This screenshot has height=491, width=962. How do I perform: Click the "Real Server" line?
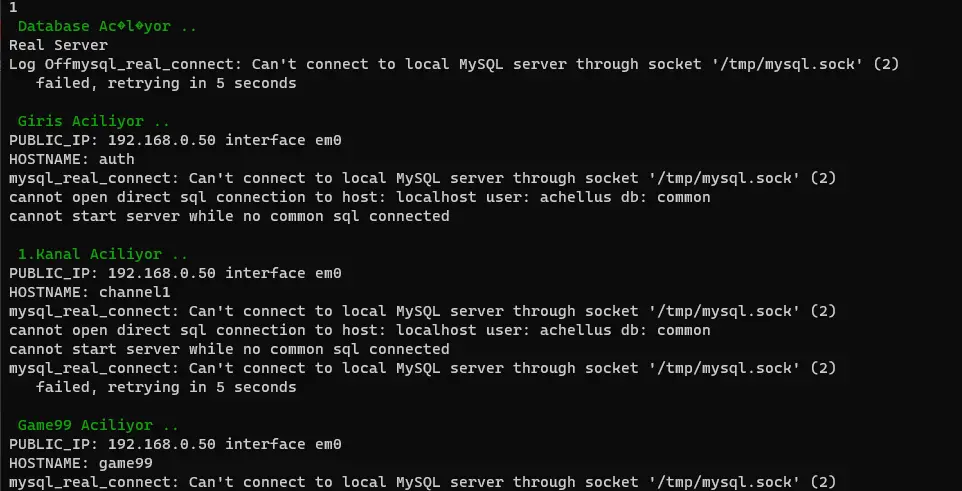pos(58,45)
